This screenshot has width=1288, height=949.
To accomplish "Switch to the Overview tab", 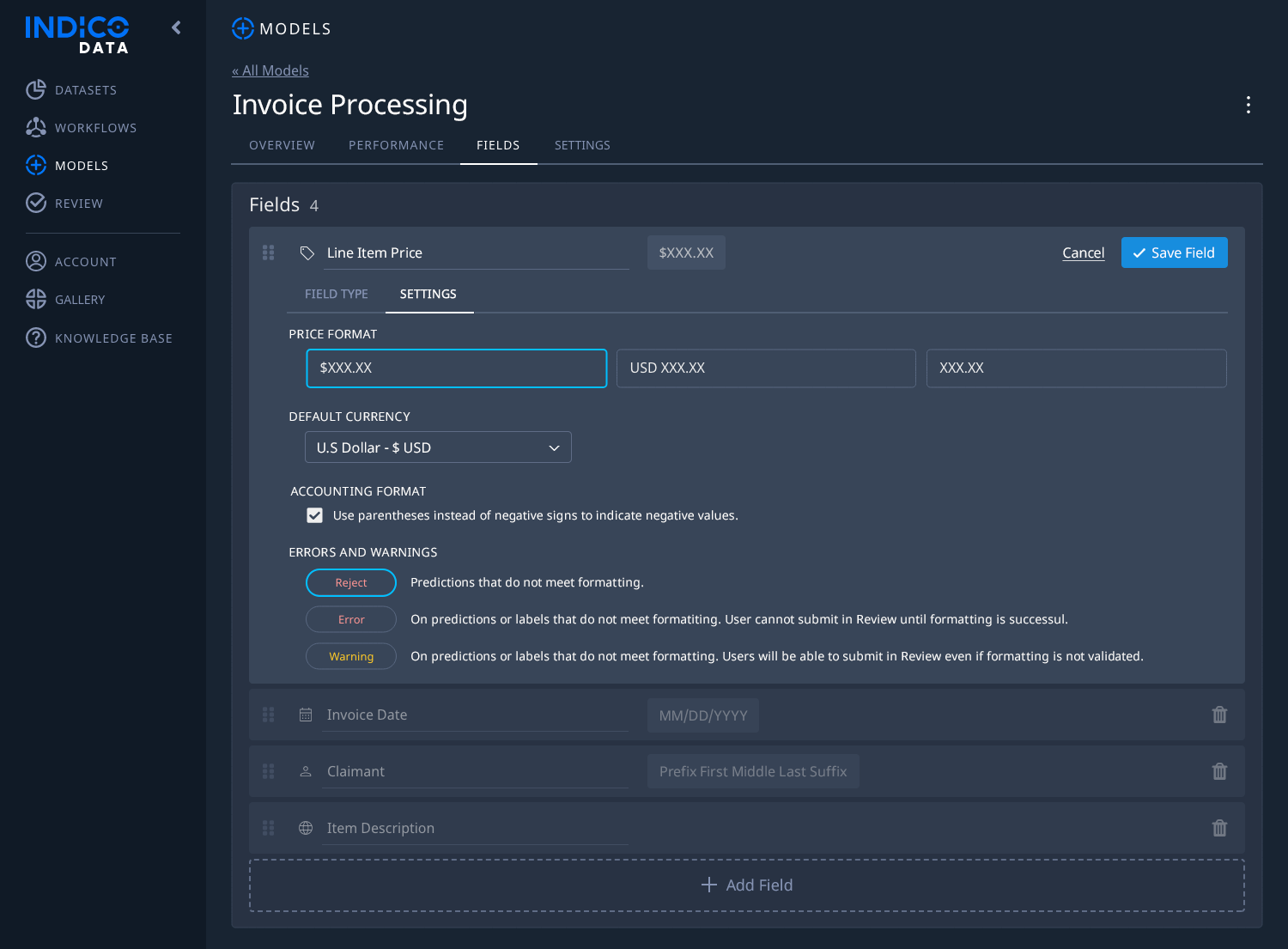I will click(282, 145).
